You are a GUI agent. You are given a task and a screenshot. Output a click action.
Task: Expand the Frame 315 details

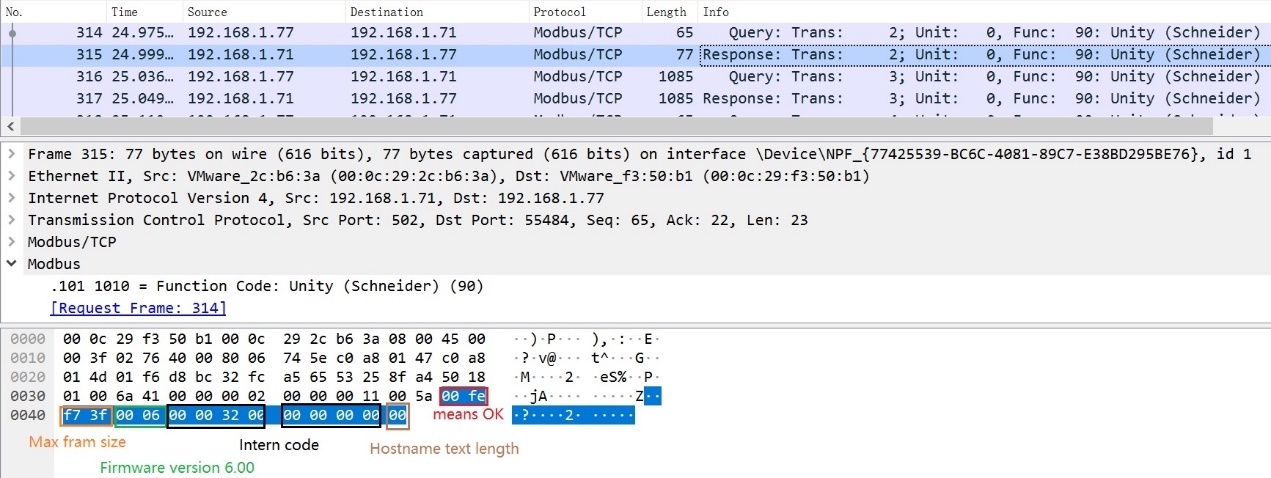tap(12, 155)
